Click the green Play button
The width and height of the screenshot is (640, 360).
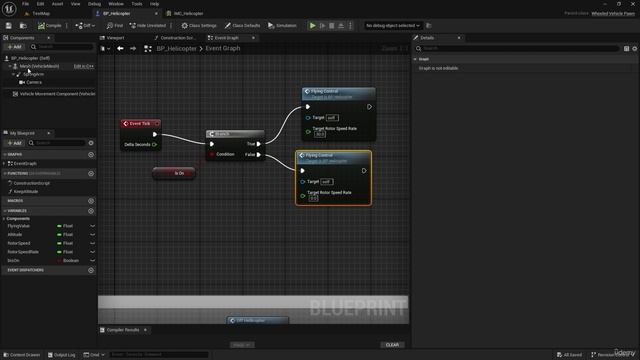tap(312, 25)
